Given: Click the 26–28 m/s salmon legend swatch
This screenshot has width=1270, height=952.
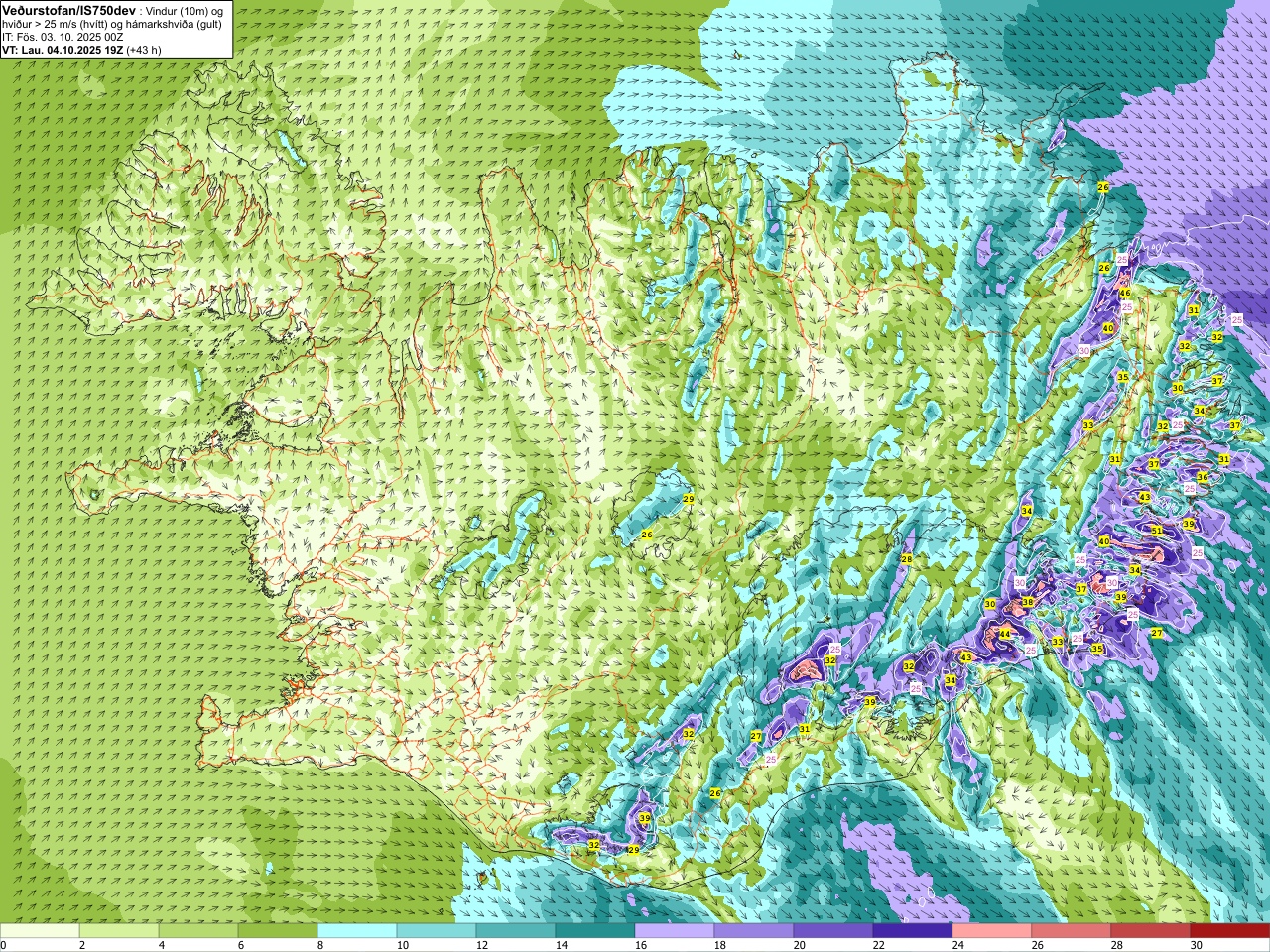Looking at the screenshot, I should click(1072, 930).
